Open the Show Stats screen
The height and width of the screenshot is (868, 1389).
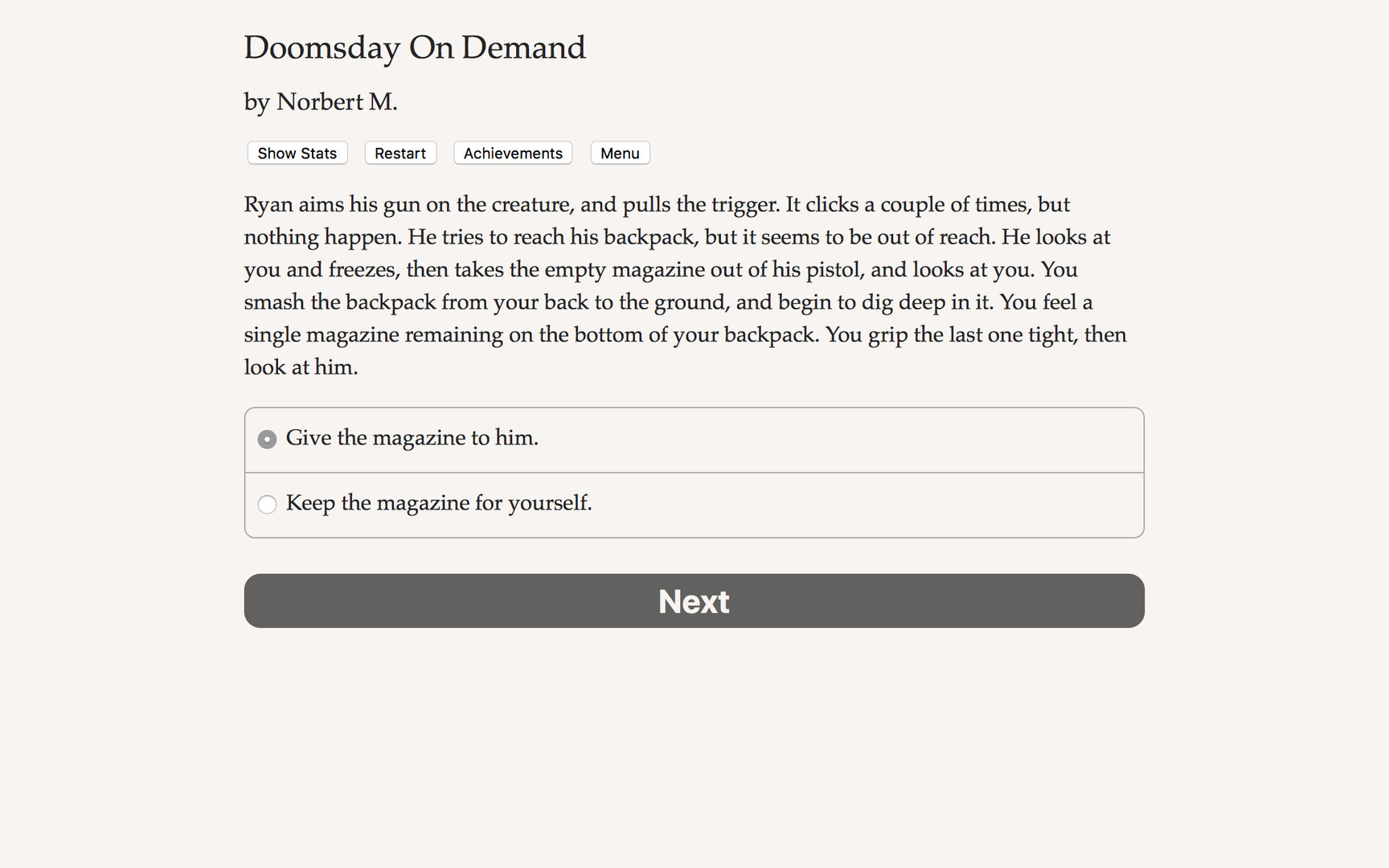point(297,153)
